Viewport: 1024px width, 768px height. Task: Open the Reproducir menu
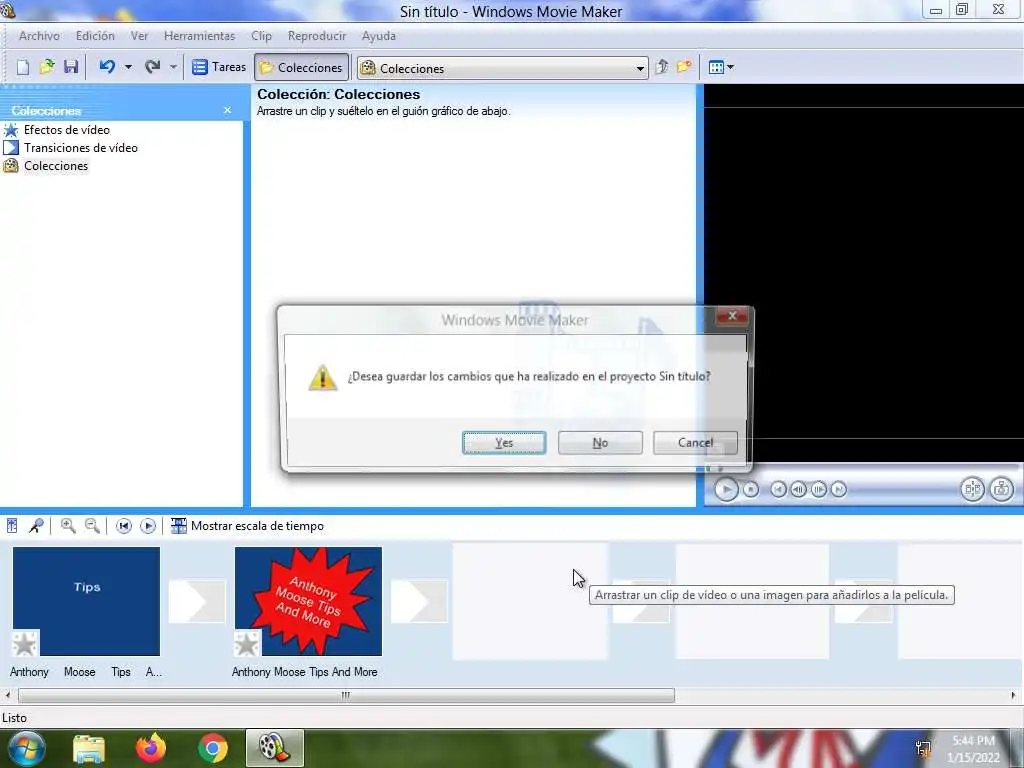click(317, 36)
